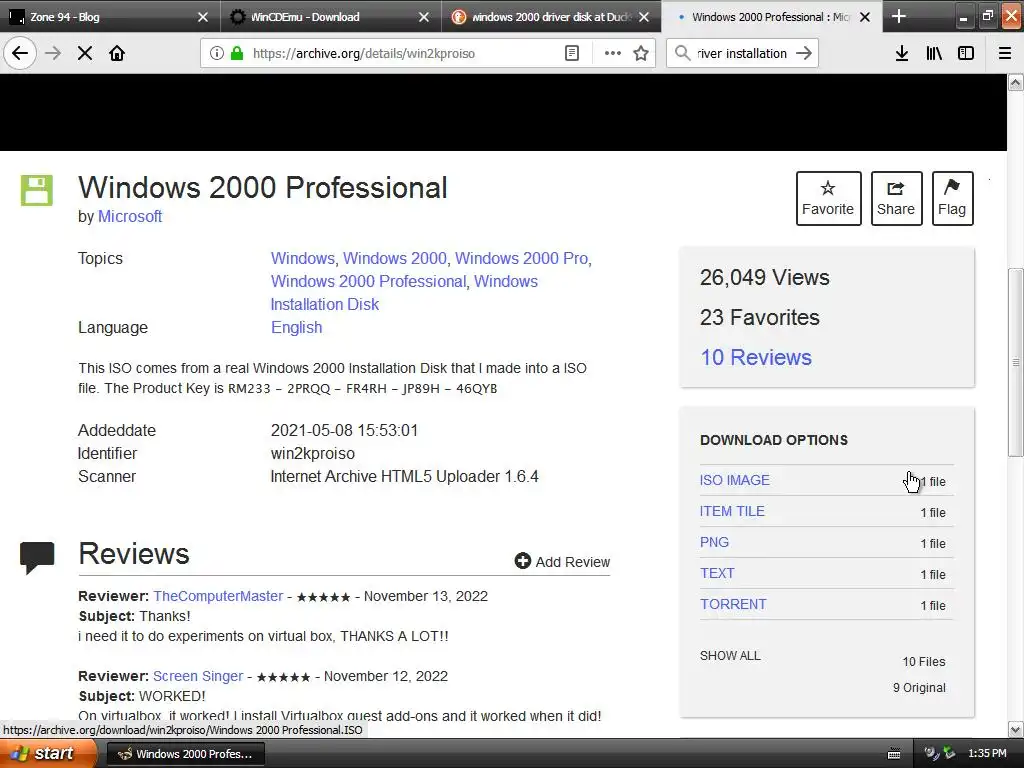Toggle the sidebar view button

(x=966, y=53)
